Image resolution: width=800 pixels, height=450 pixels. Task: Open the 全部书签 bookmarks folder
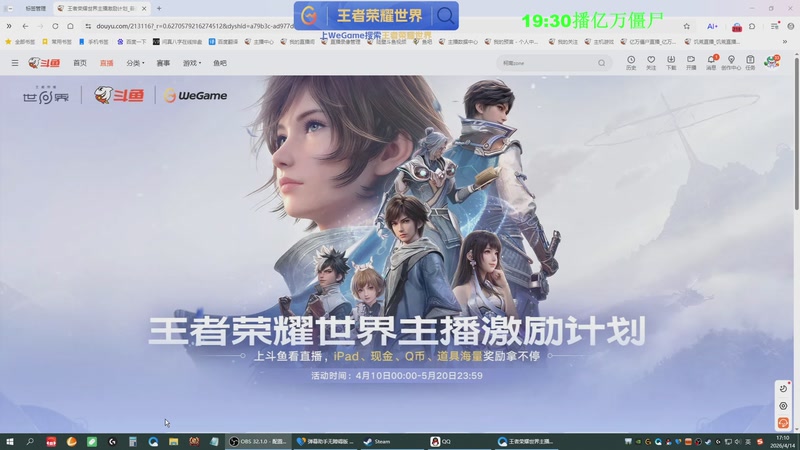20,42
